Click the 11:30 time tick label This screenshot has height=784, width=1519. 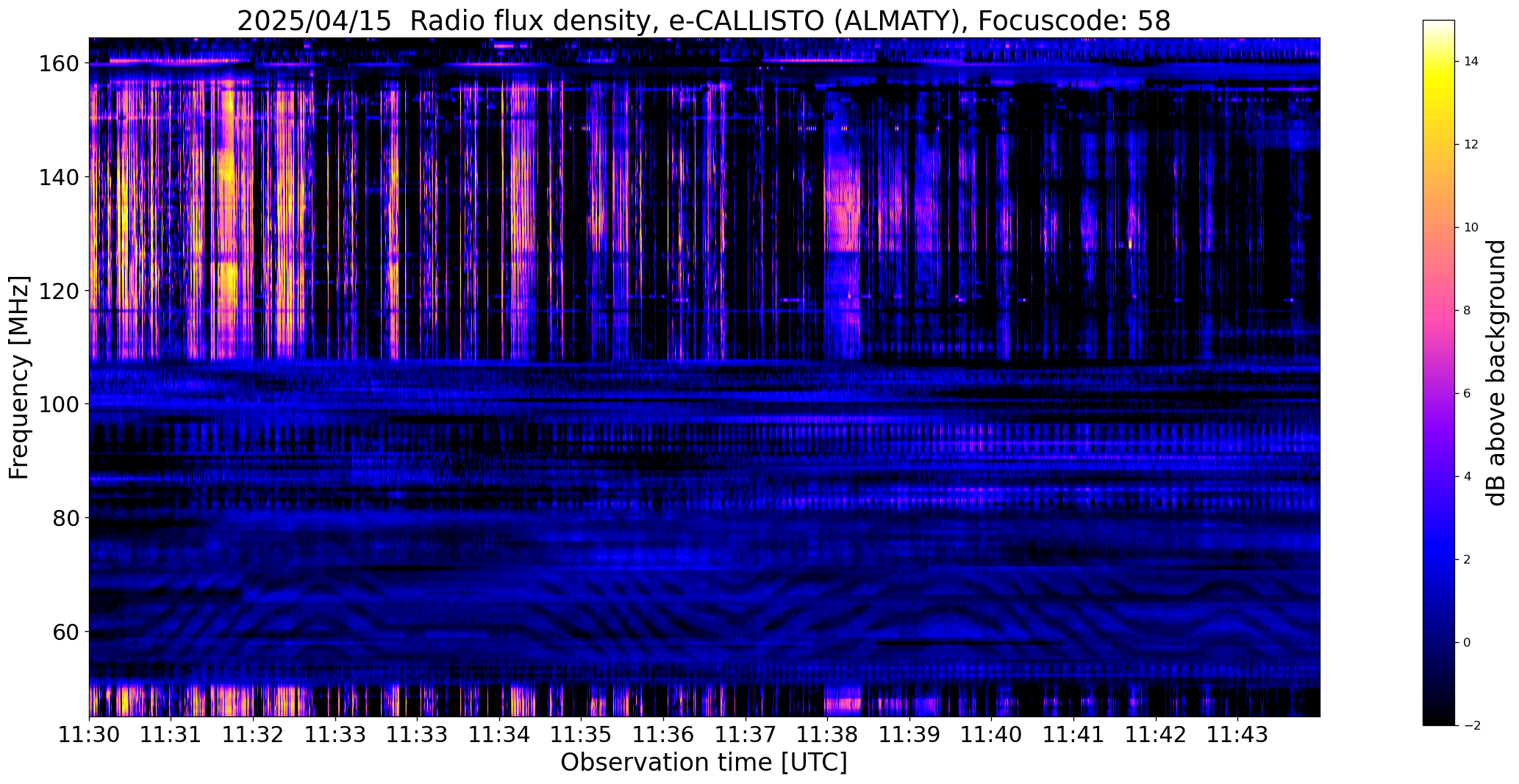click(x=89, y=735)
